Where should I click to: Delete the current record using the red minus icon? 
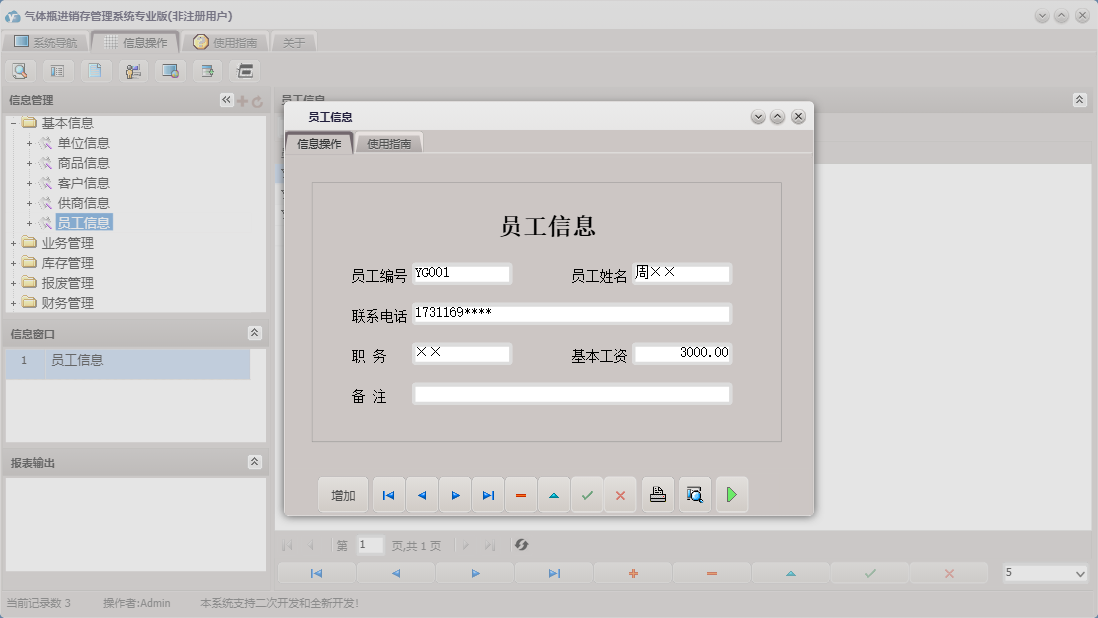pyautogui.click(x=521, y=494)
